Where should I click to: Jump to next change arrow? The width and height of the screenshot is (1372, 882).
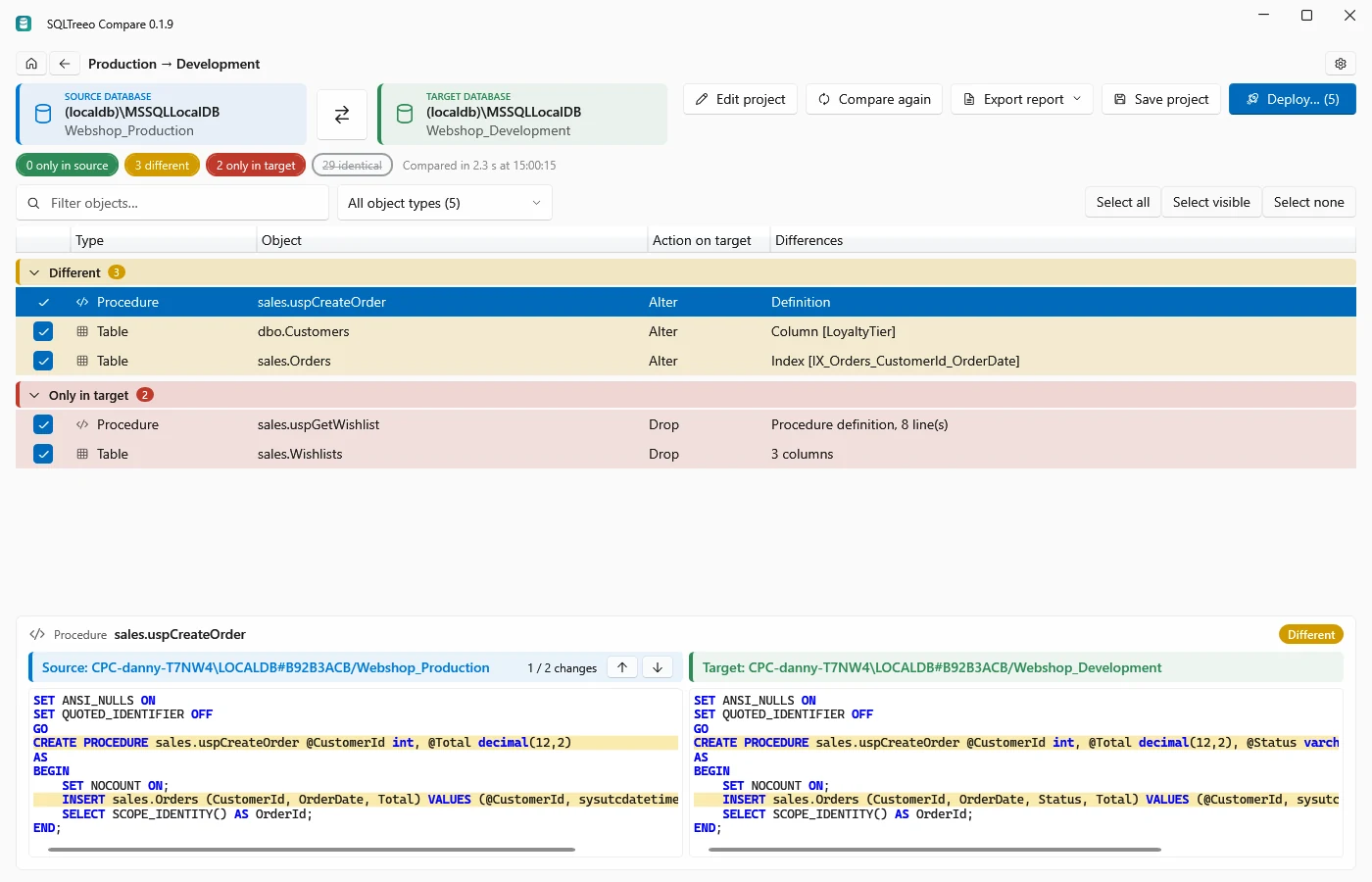pyautogui.click(x=658, y=667)
